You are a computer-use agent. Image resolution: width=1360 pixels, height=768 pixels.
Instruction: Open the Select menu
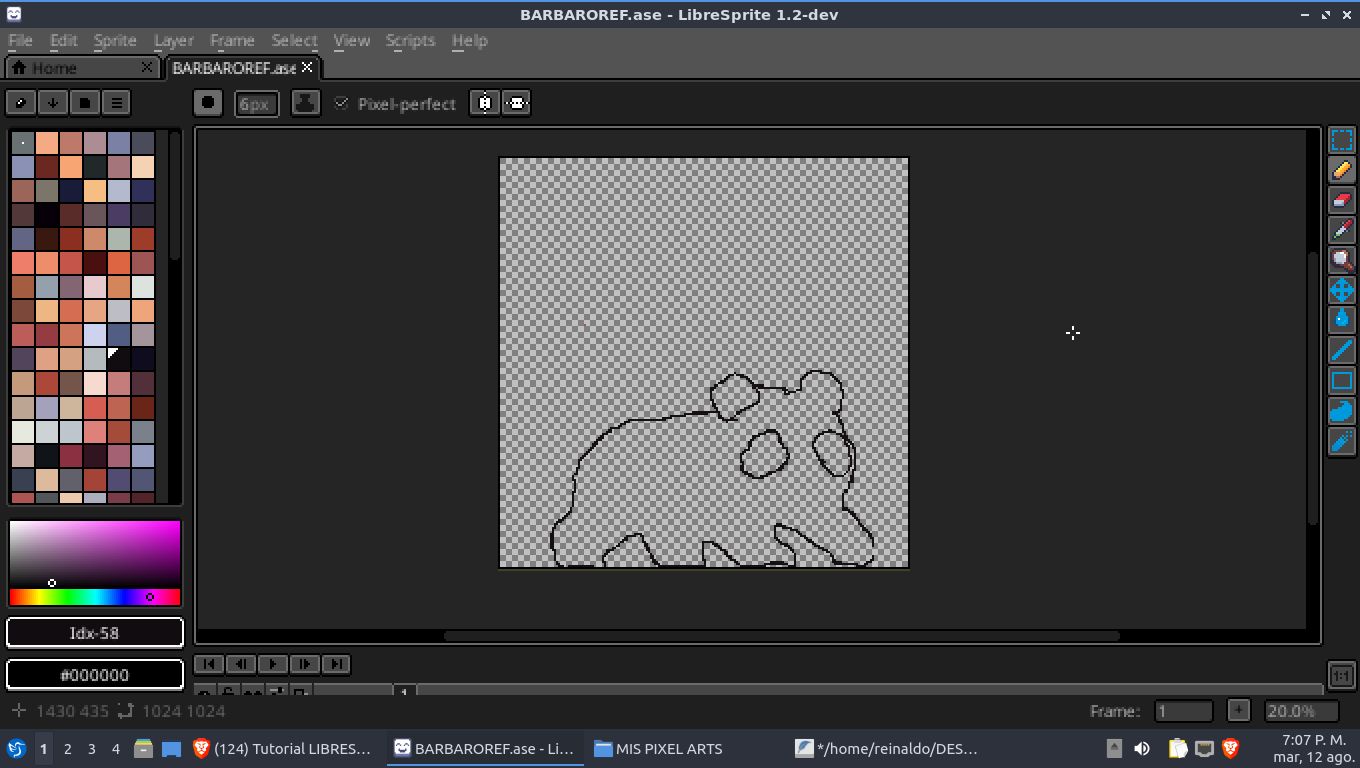[294, 40]
